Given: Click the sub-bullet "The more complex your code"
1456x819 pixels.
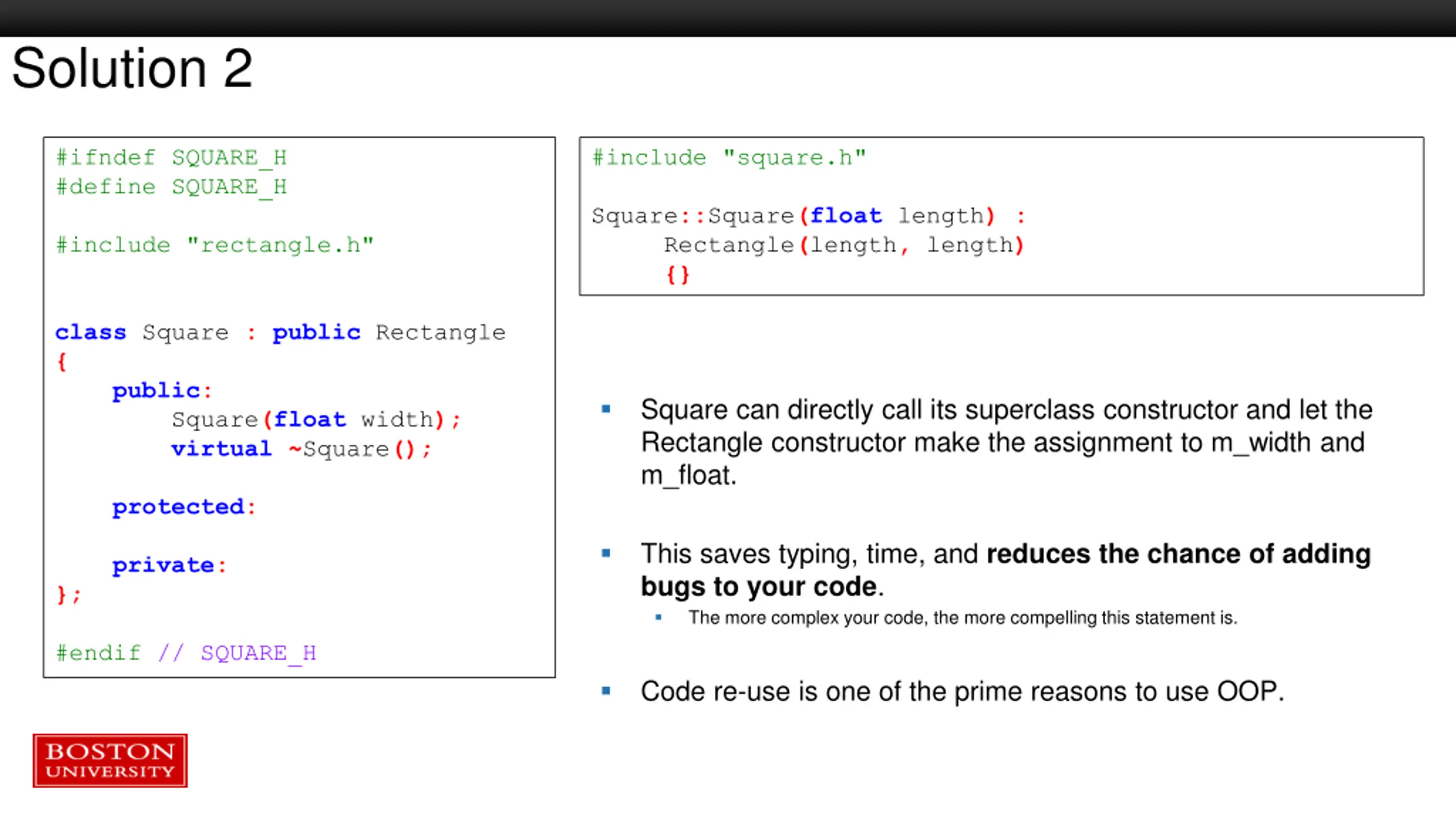Looking at the screenshot, I should [962, 618].
